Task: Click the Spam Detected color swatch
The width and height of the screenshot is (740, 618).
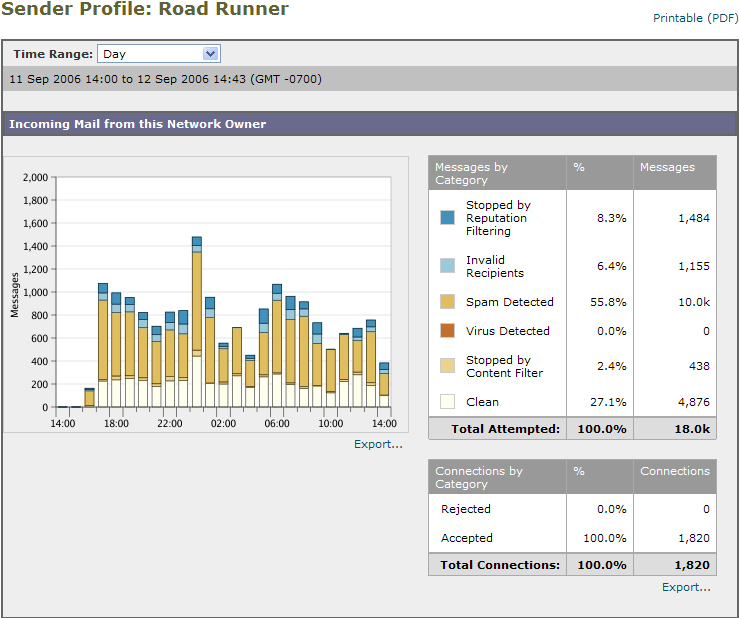Action: [x=447, y=302]
